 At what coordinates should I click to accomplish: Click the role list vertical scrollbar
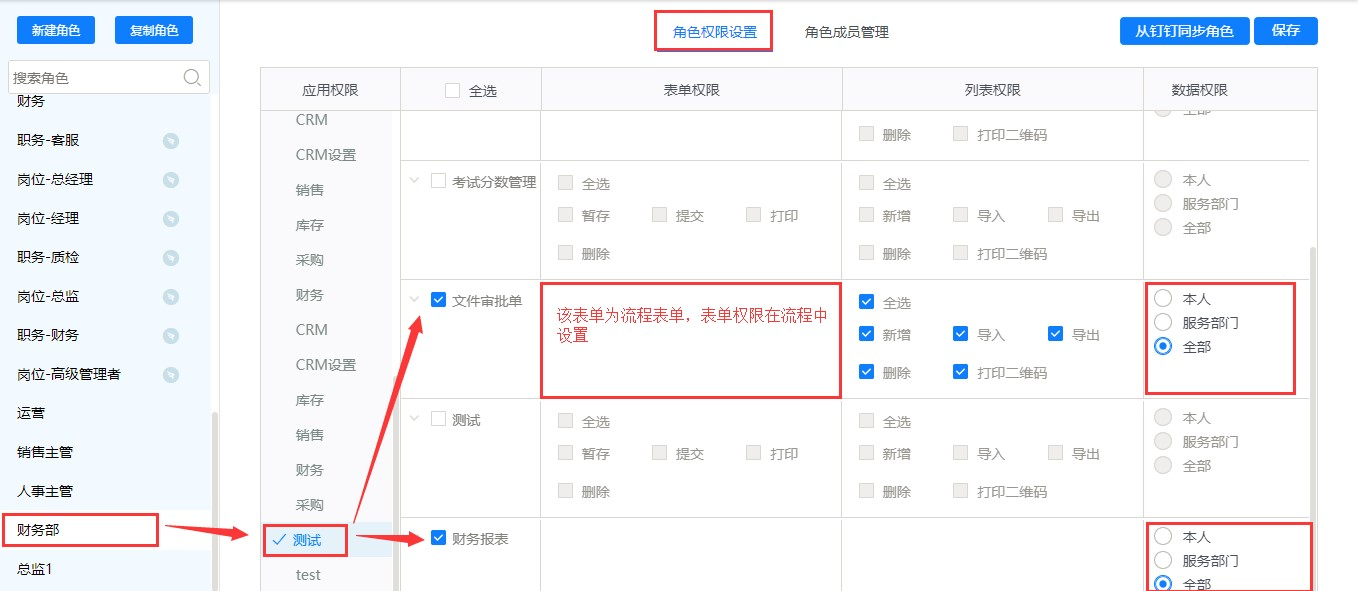click(214, 500)
